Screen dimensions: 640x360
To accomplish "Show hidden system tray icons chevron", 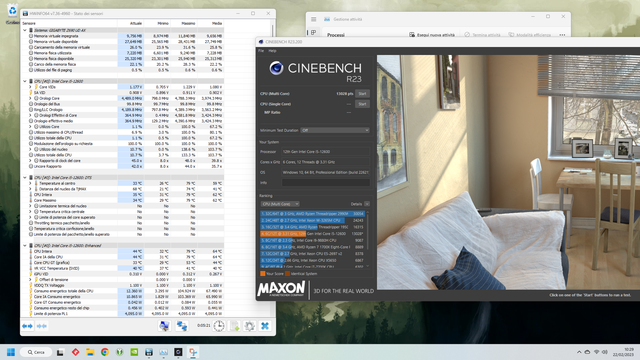I will click(x=579, y=352).
